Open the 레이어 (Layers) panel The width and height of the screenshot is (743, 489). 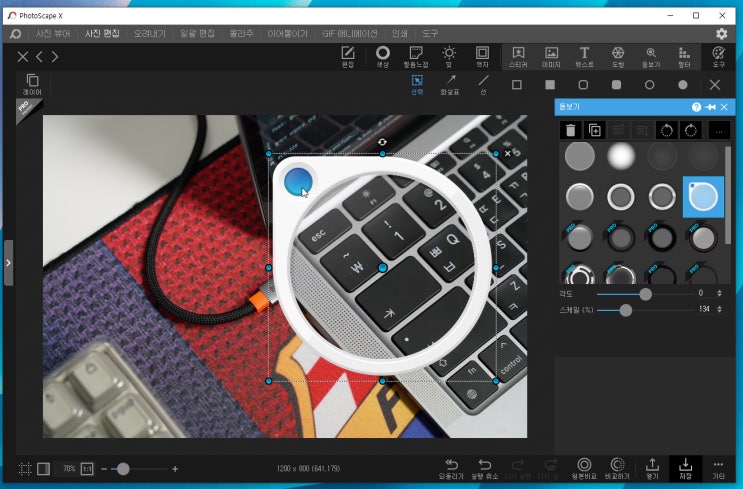(32, 85)
